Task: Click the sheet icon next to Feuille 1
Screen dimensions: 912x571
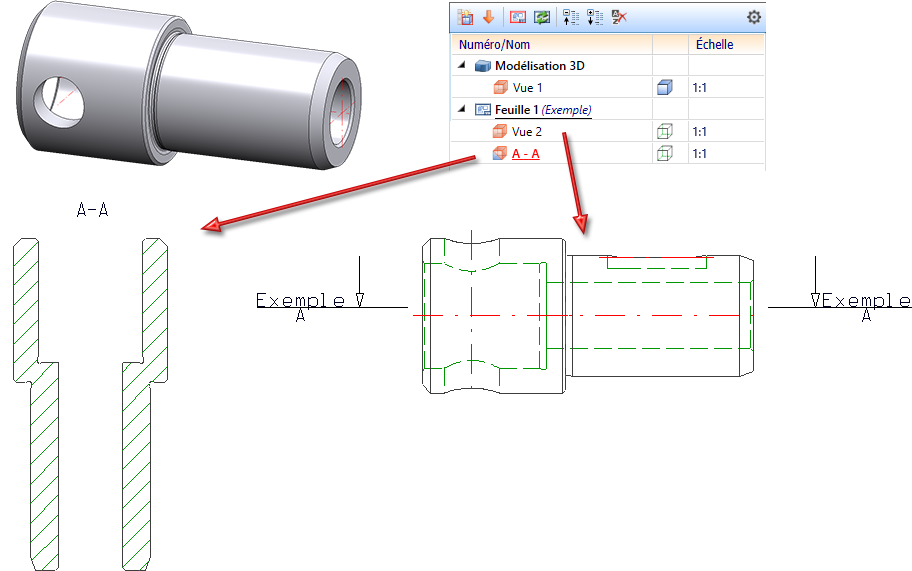Action: point(483,109)
